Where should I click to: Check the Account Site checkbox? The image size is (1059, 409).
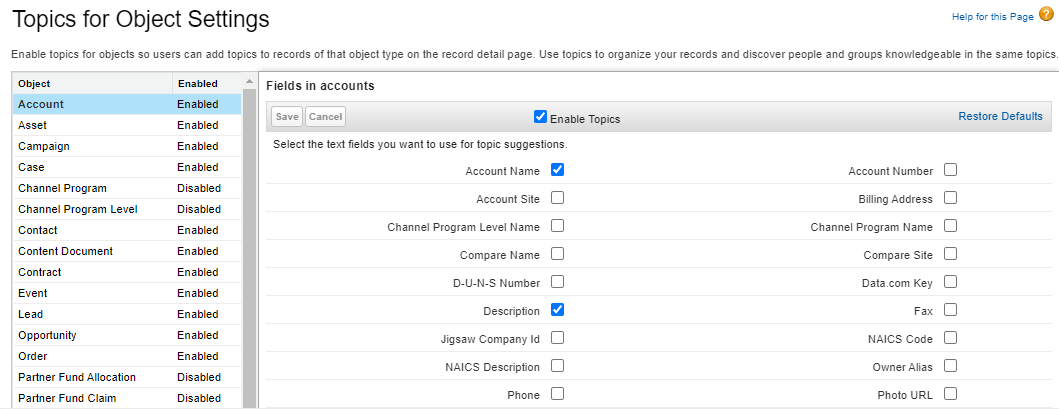[557, 198]
